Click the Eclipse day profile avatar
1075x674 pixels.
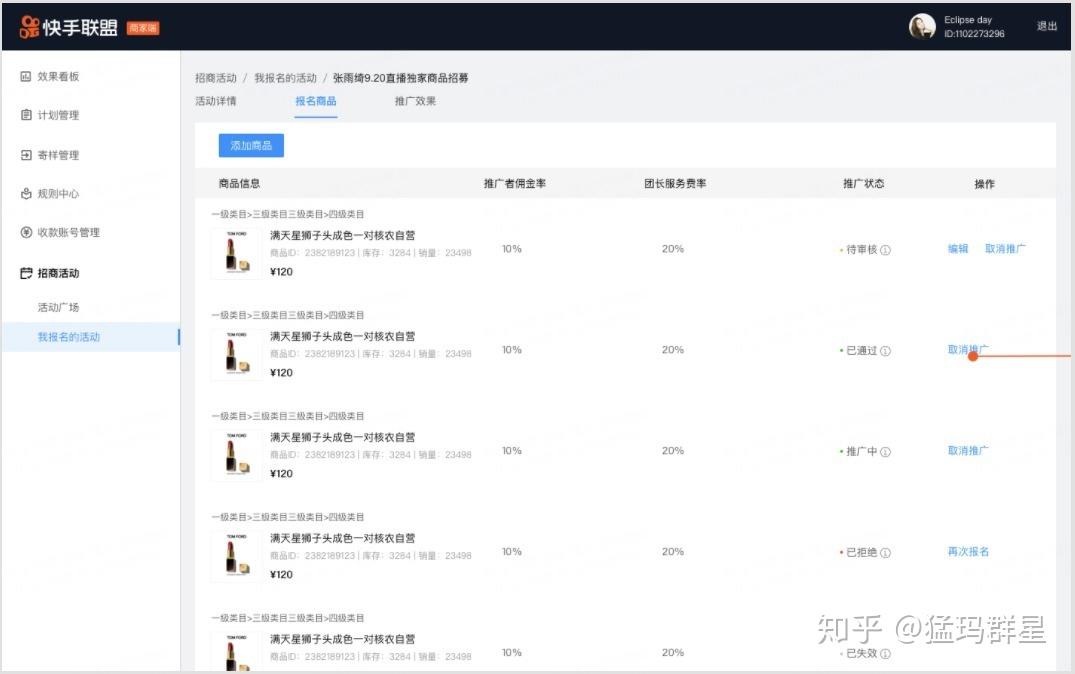[x=921, y=27]
